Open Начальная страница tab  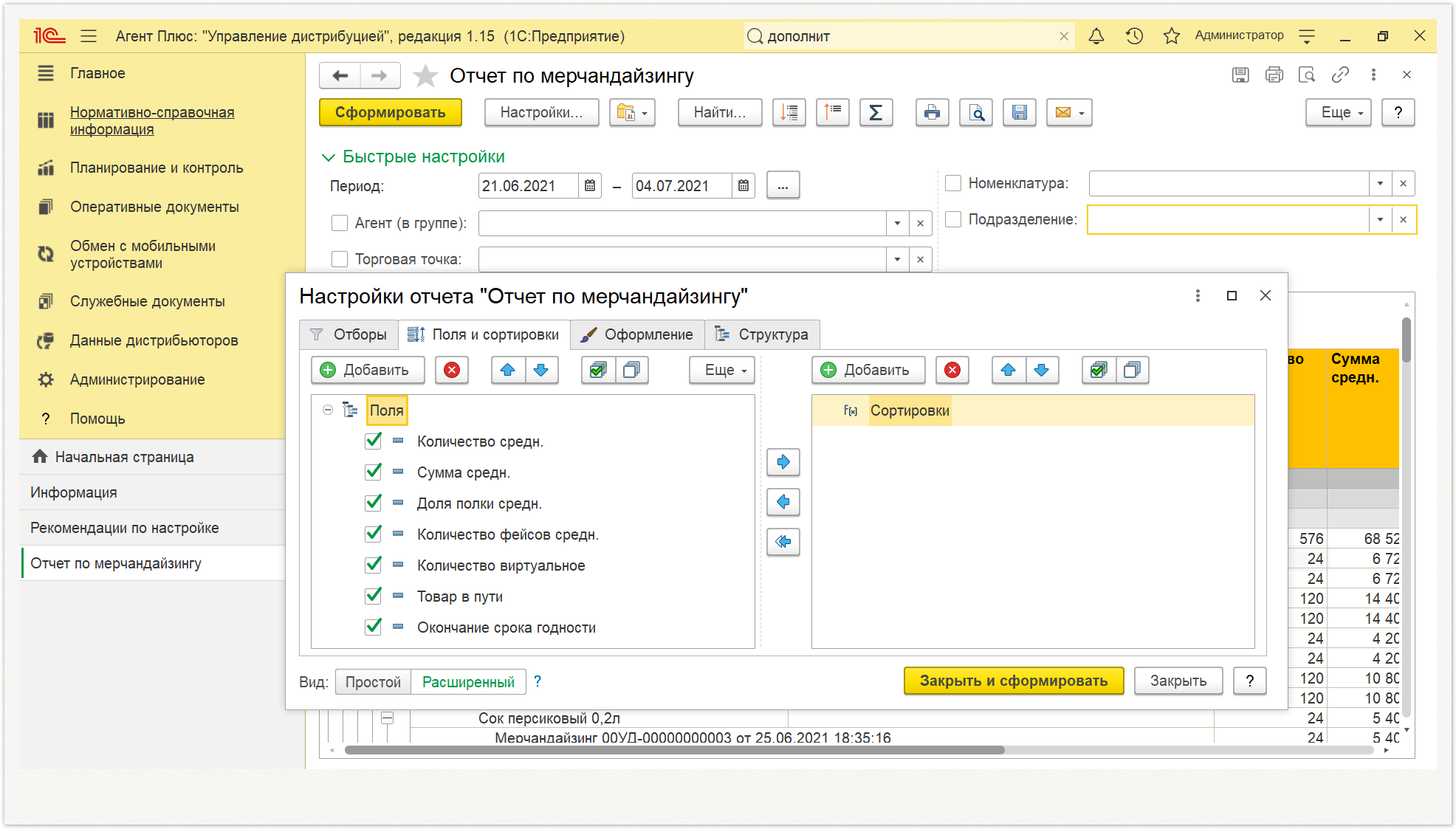coord(152,457)
